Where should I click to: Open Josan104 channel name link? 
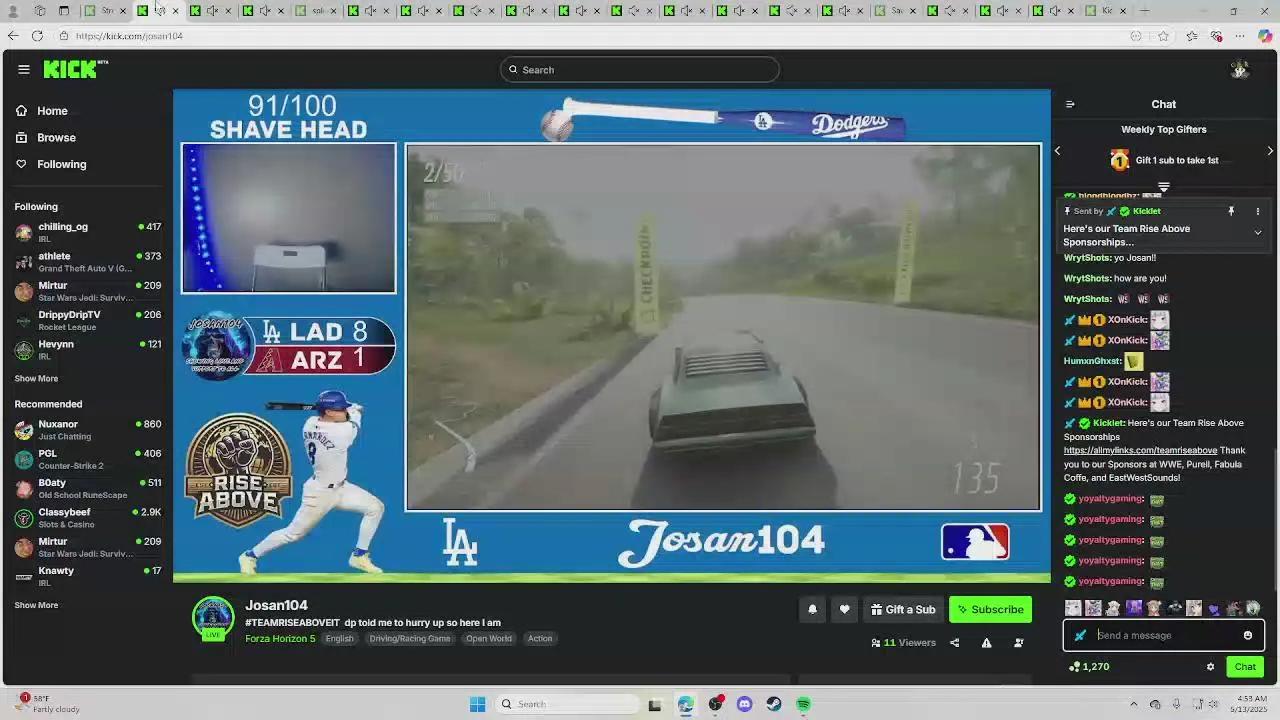[276, 605]
